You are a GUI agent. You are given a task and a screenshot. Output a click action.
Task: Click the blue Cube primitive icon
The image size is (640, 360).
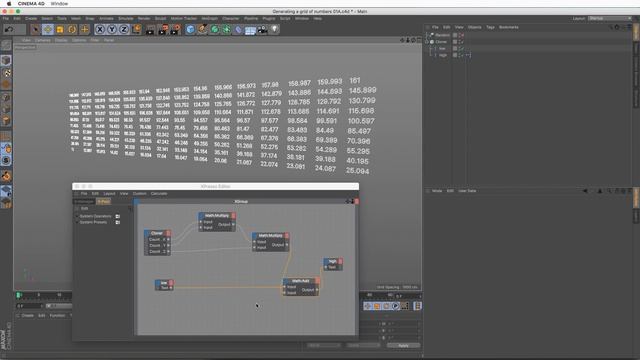point(190,29)
